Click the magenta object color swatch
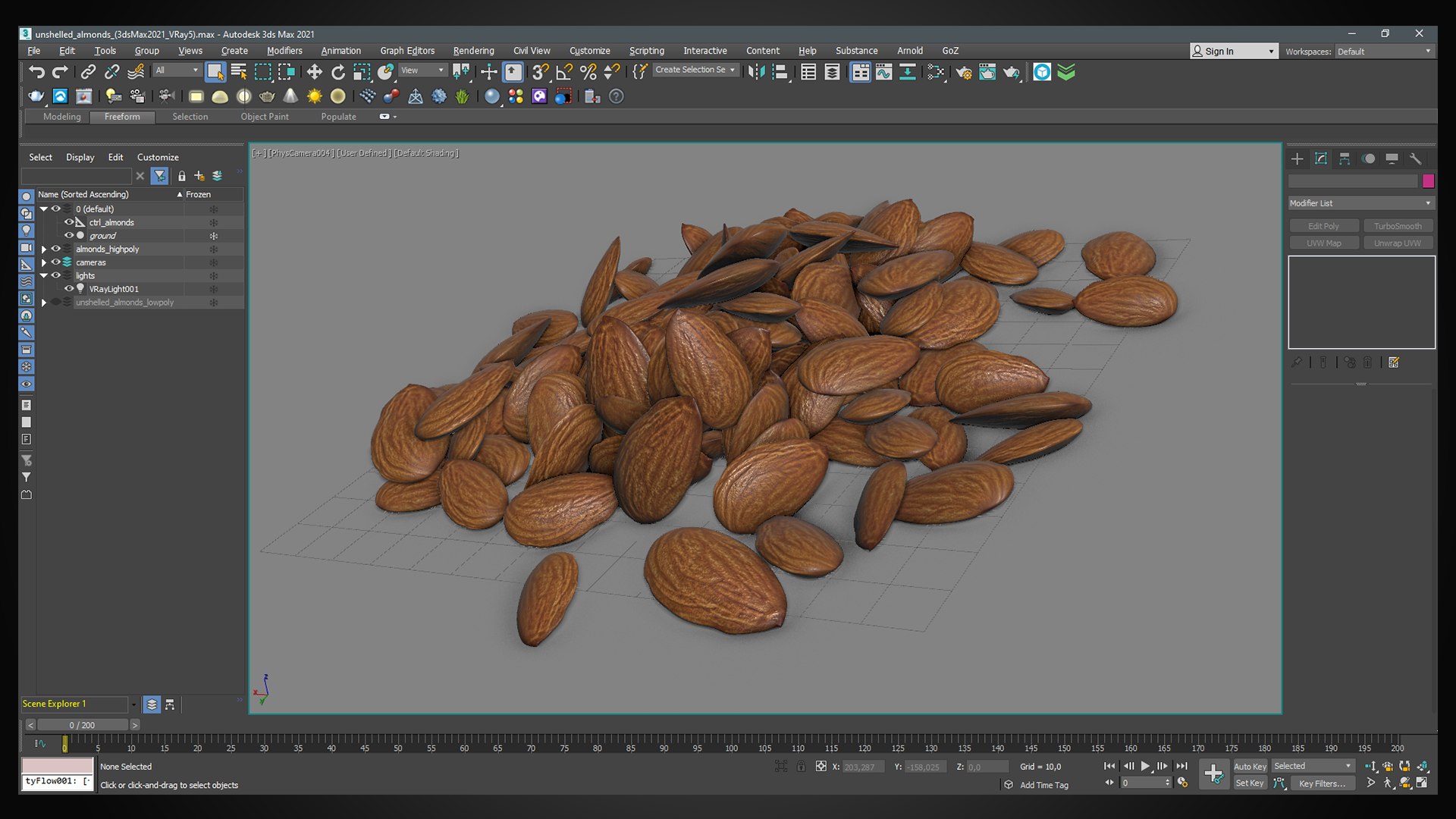Viewport: 1456px width, 819px height. coord(1429,181)
